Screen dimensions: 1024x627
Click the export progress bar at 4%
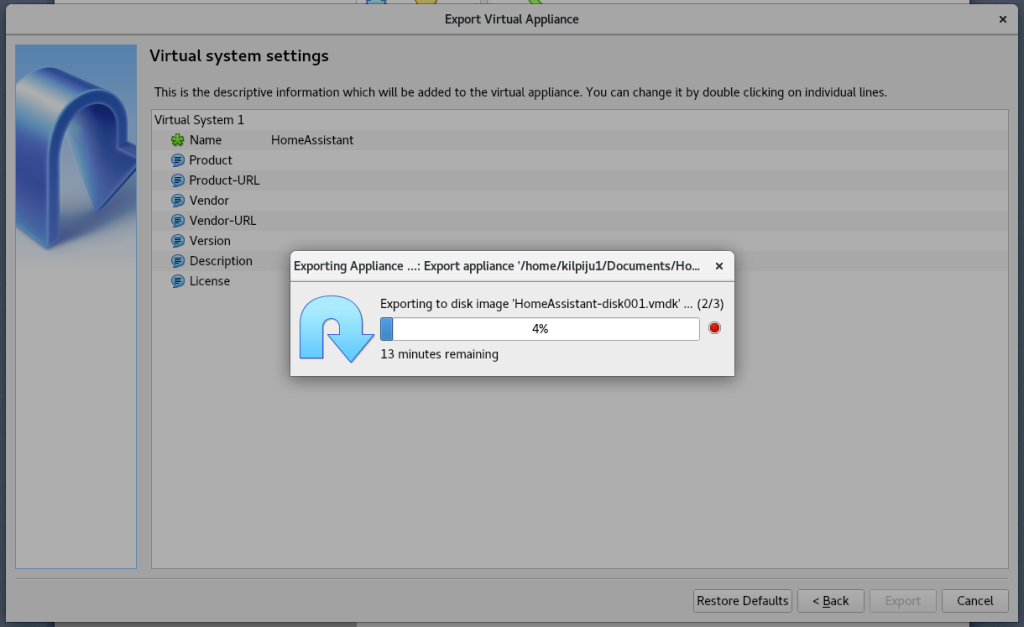(539, 329)
